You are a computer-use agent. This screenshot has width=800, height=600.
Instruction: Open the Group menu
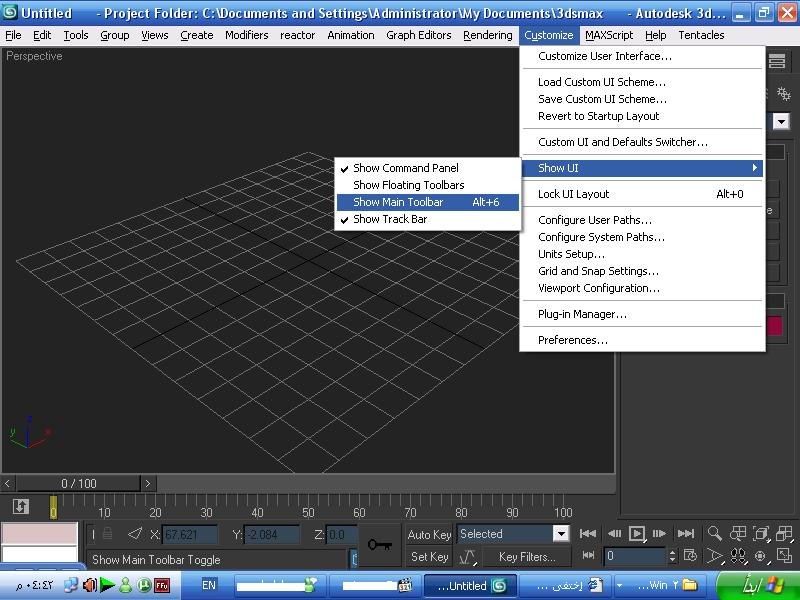pyautogui.click(x=114, y=35)
